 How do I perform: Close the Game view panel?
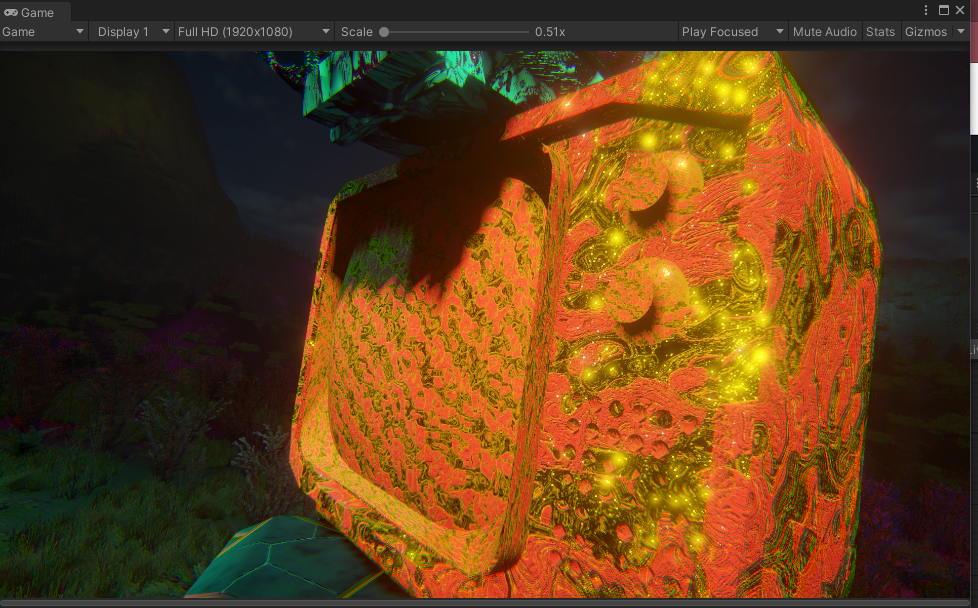(x=960, y=10)
